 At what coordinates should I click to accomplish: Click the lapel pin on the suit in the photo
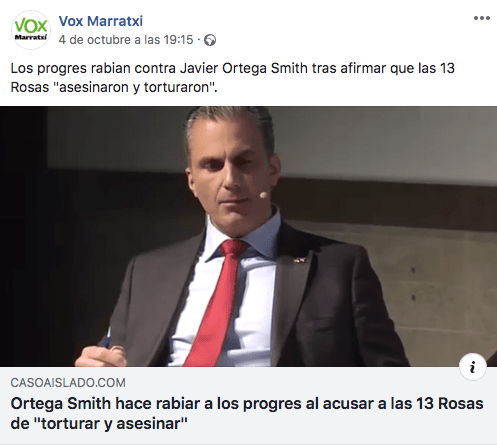(299, 260)
